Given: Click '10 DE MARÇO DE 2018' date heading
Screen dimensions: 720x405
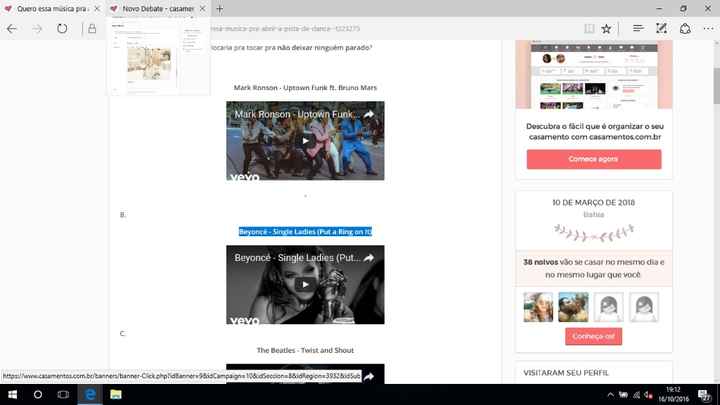Looking at the screenshot, I should tap(594, 202).
